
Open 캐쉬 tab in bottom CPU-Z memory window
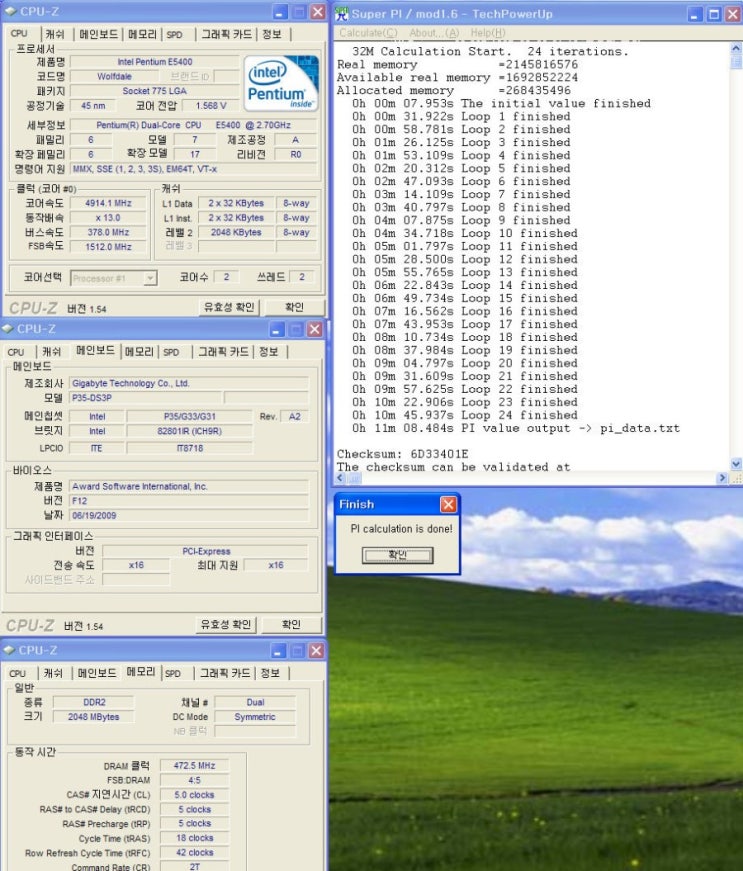click(53, 673)
